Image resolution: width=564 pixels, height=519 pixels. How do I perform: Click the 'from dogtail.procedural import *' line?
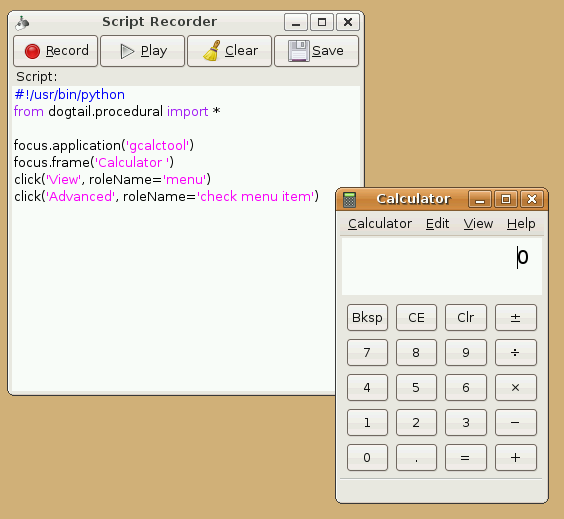117,111
